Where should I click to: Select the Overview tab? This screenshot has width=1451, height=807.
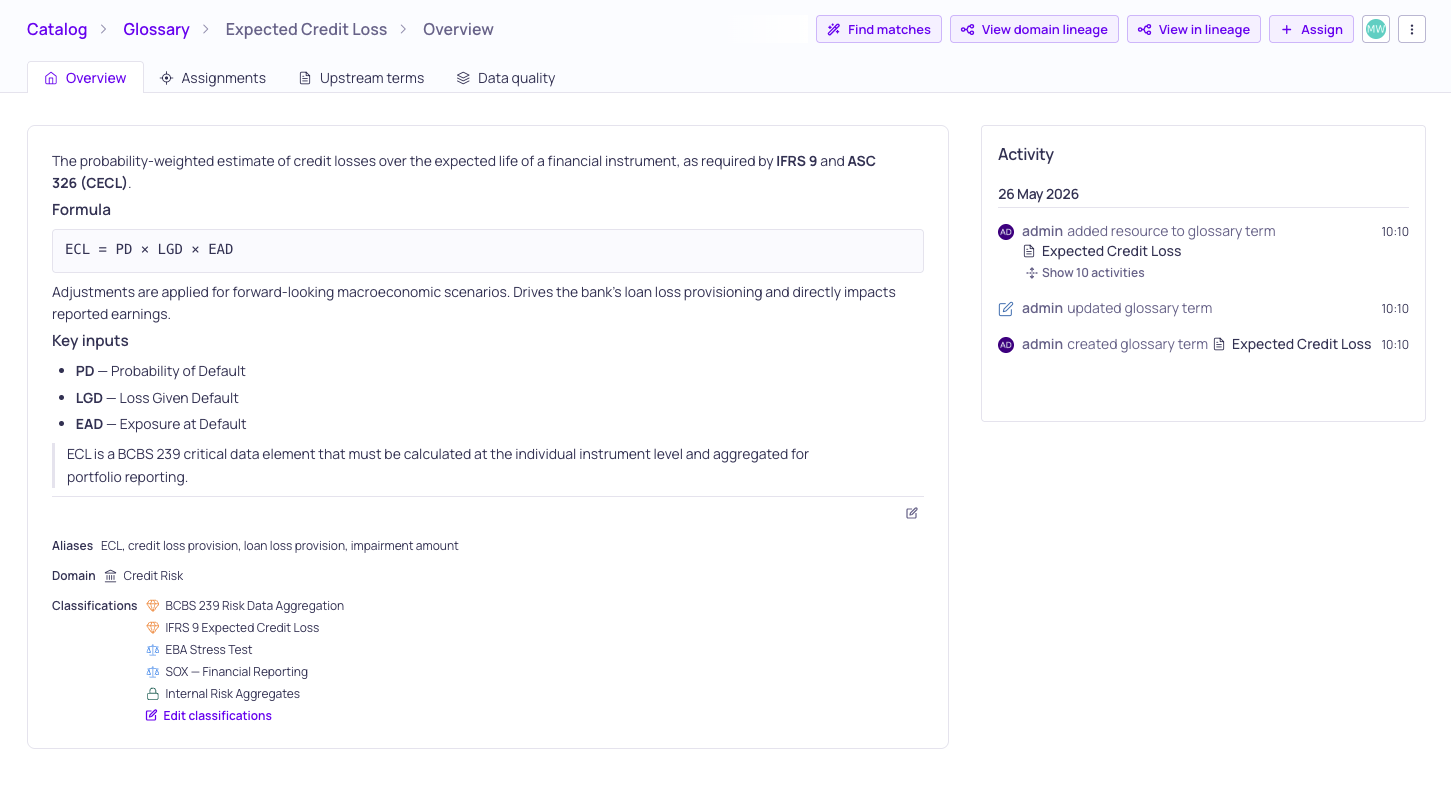[x=85, y=78]
